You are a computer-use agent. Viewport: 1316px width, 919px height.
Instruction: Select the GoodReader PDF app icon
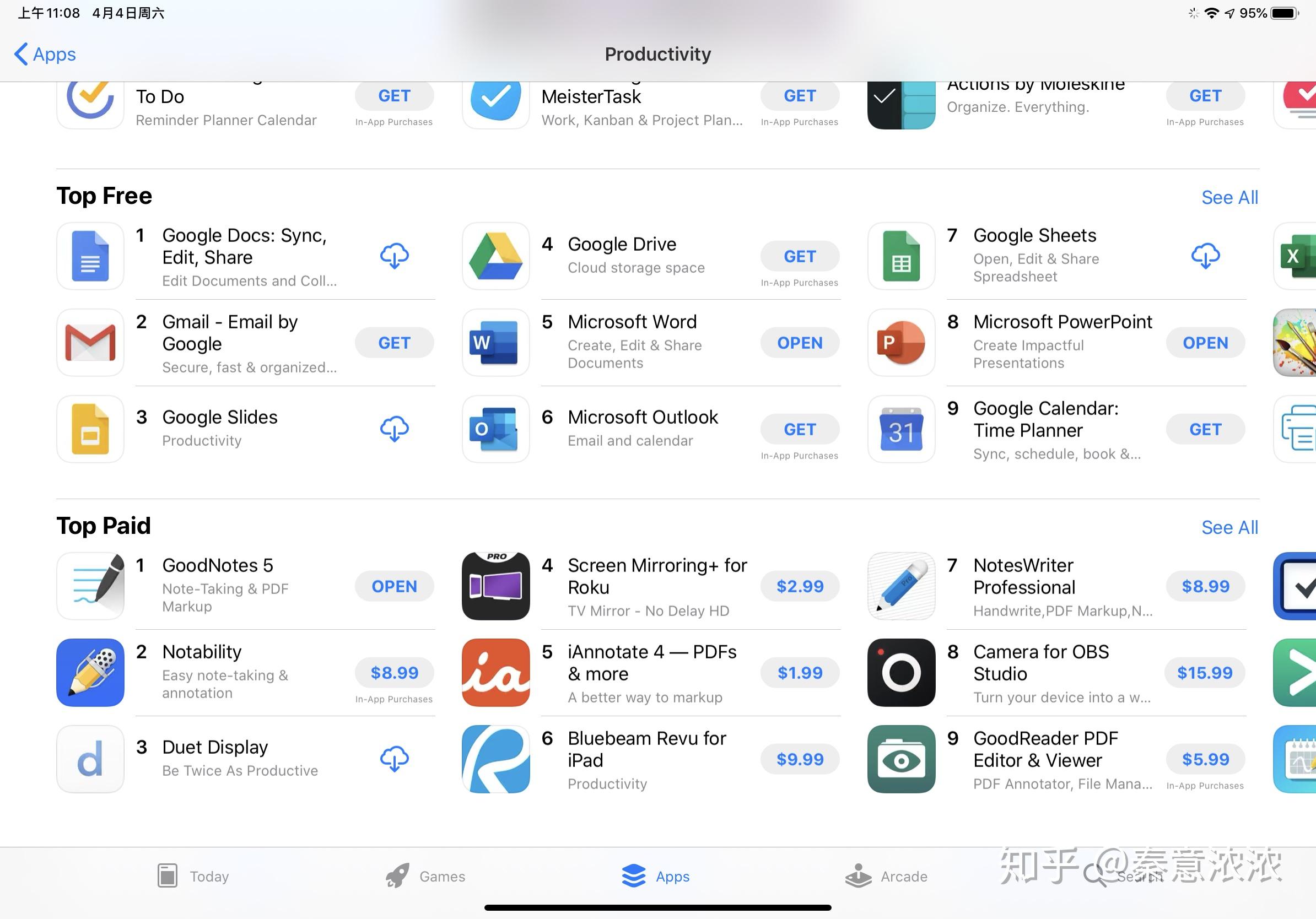[901, 759]
